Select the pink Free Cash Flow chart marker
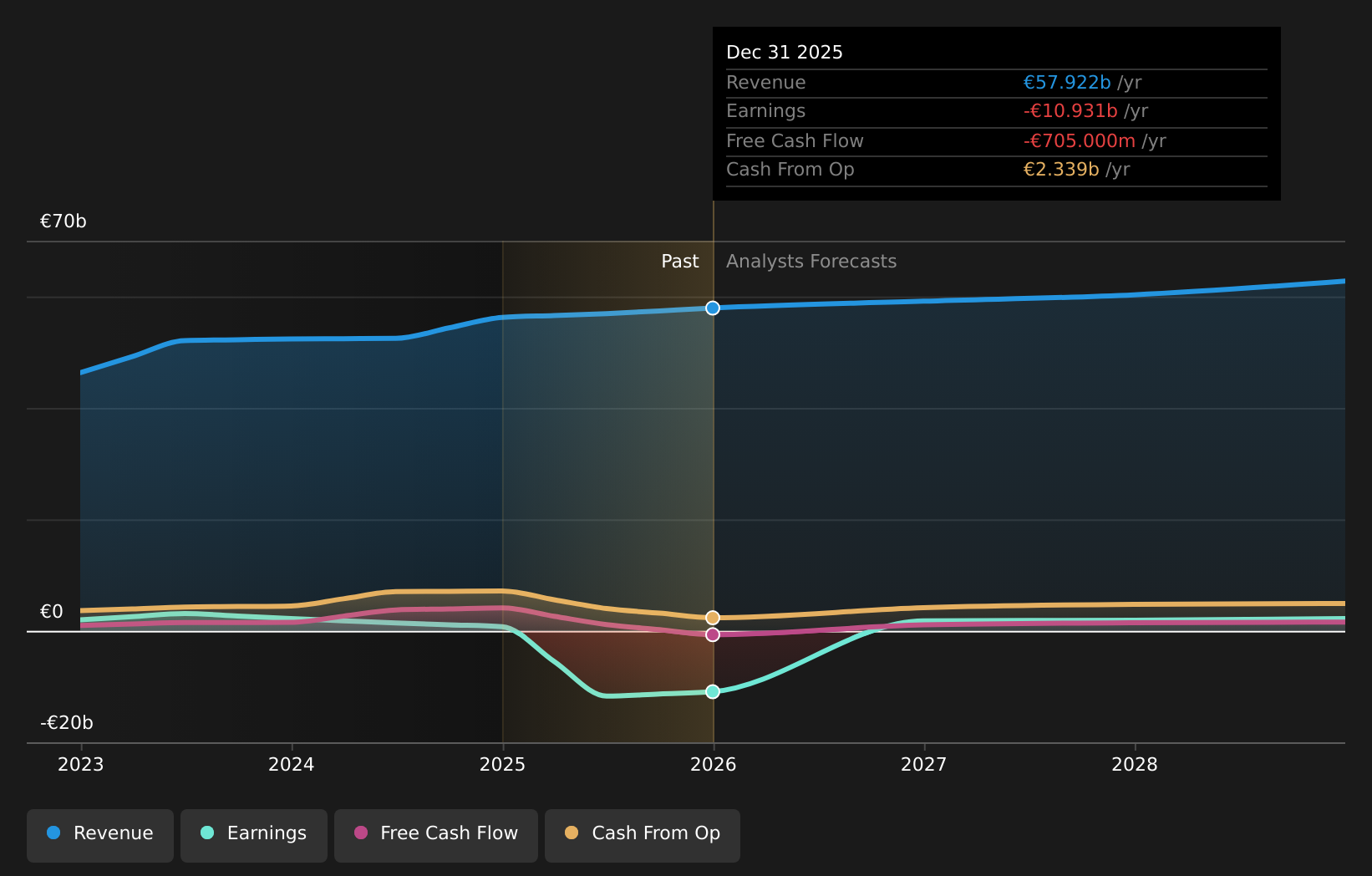This screenshot has width=1372, height=876. tap(712, 635)
